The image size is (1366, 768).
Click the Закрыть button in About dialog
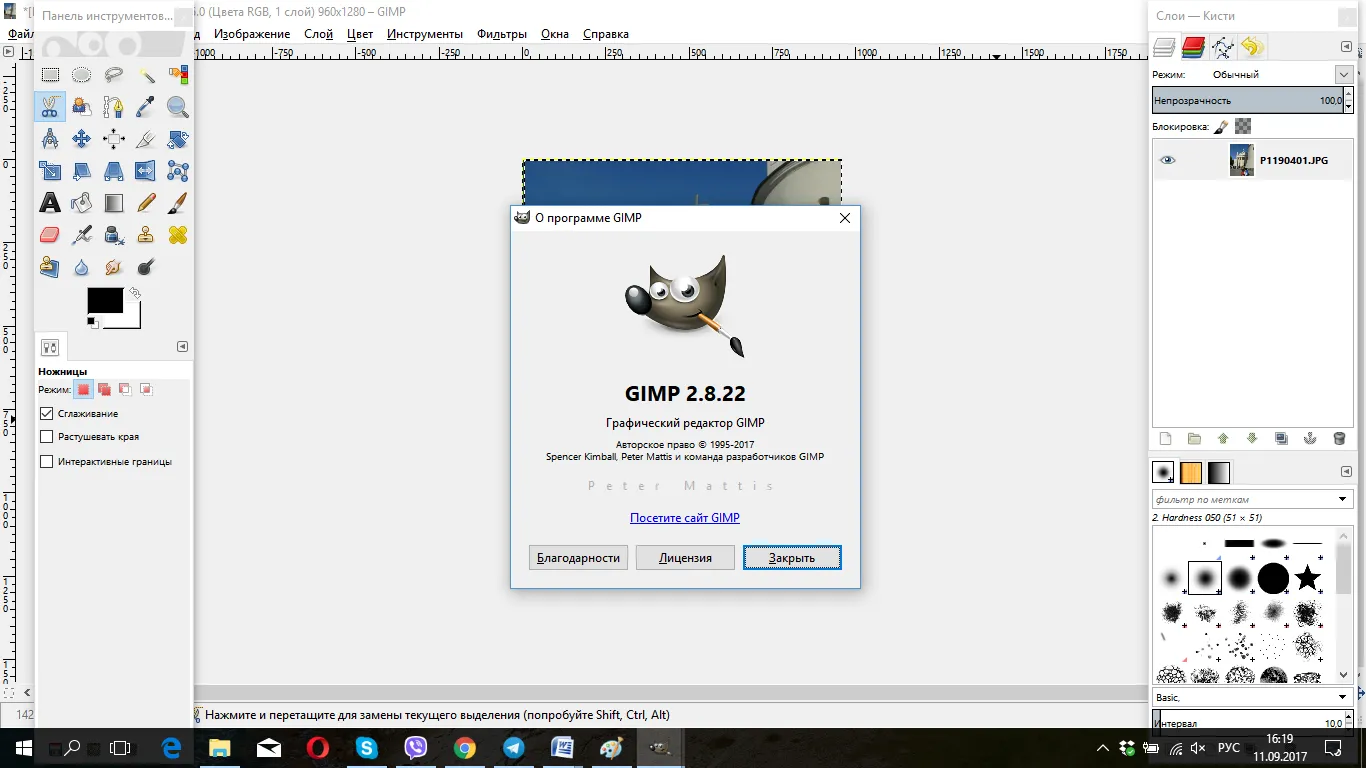point(792,557)
